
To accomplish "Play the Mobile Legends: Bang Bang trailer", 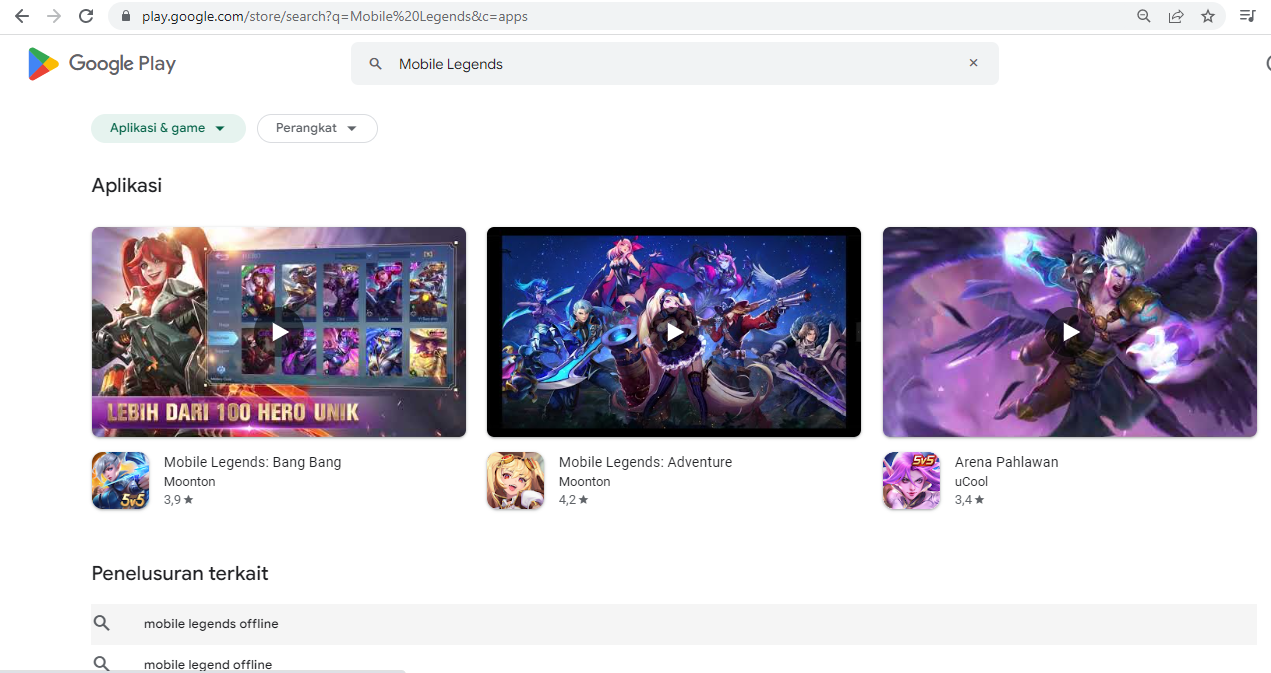I will pos(279,332).
